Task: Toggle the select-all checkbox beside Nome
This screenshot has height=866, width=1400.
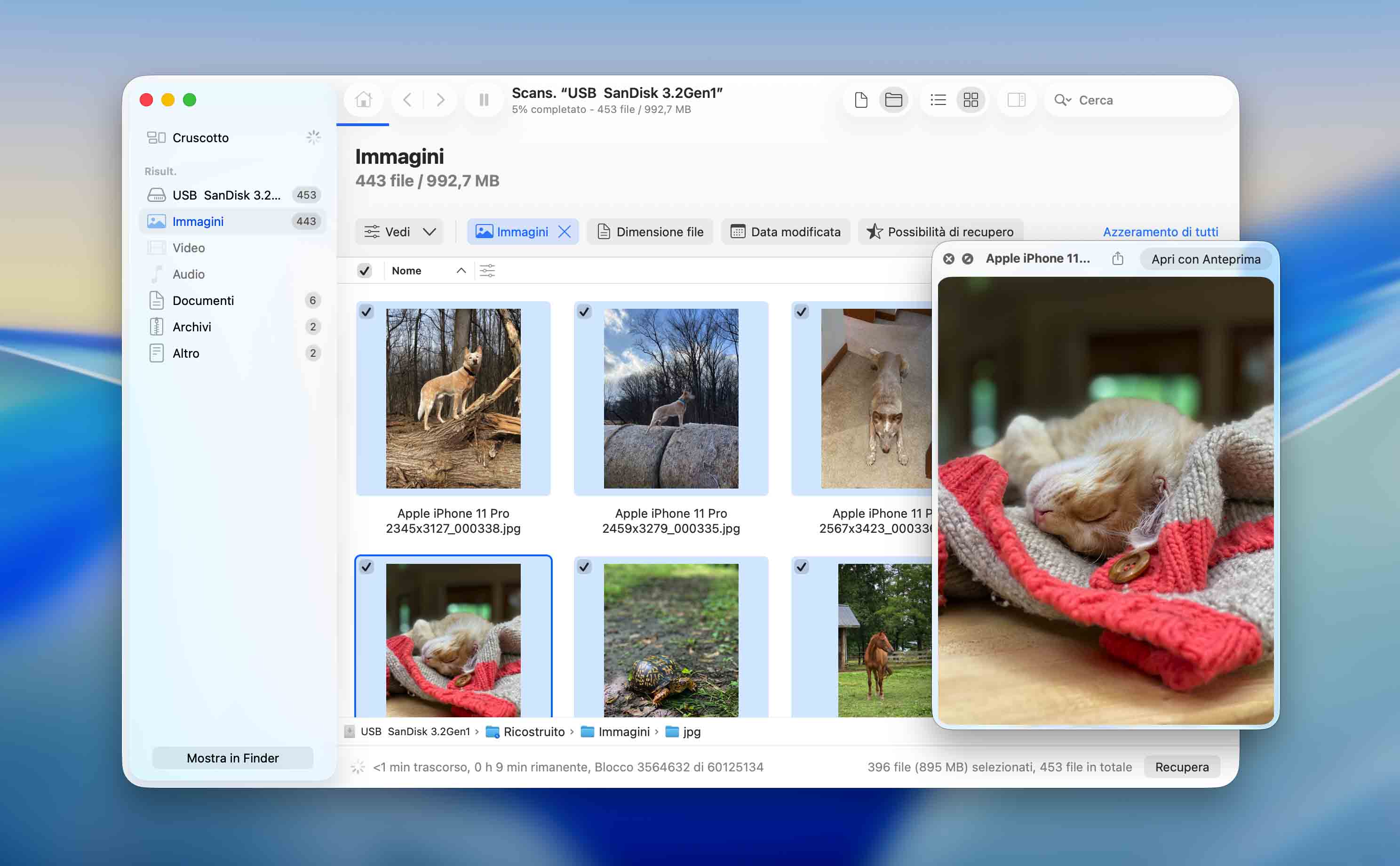Action: pyautogui.click(x=364, y=270)
